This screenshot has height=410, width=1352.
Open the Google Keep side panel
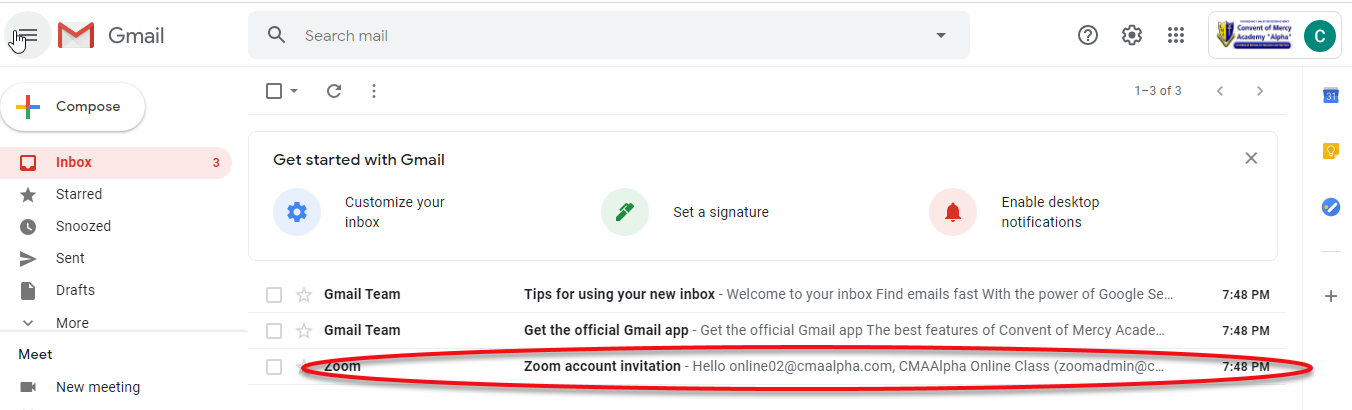(x=1331, y=151)
